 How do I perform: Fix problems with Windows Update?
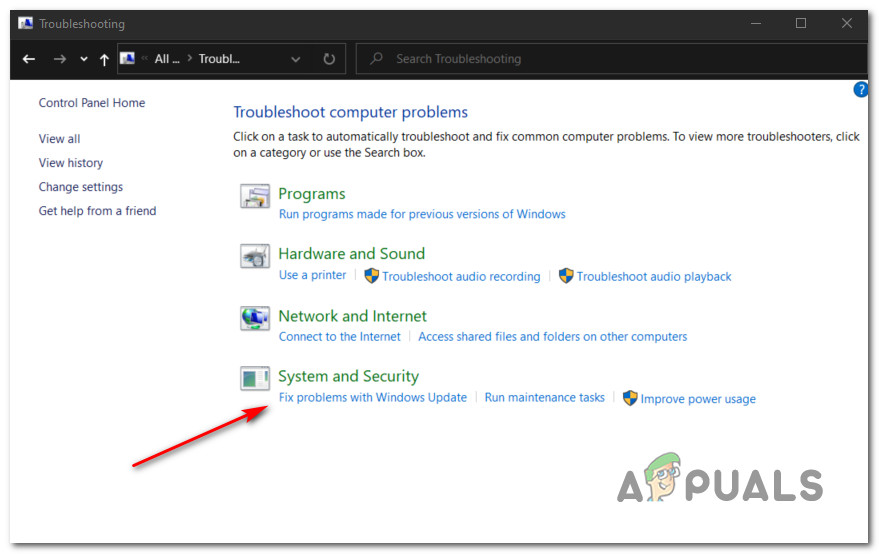point(373,397)
